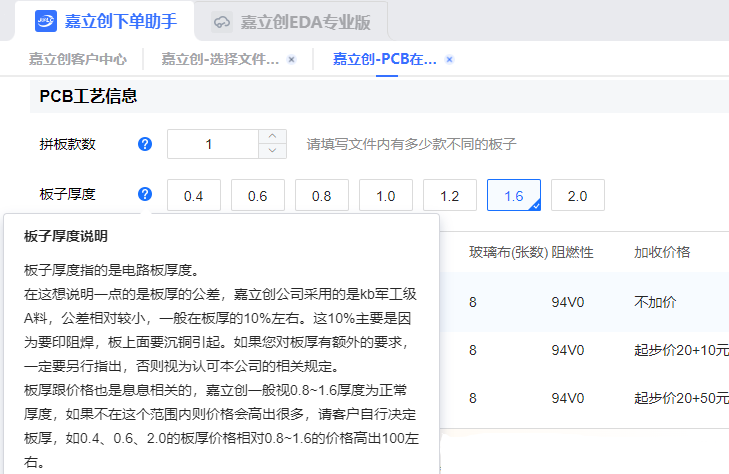Image resolution: width=729 pixels, height=474 pixels.
Task: Click the 拼板款数 number input field
Action: click(x=212, y=144)
